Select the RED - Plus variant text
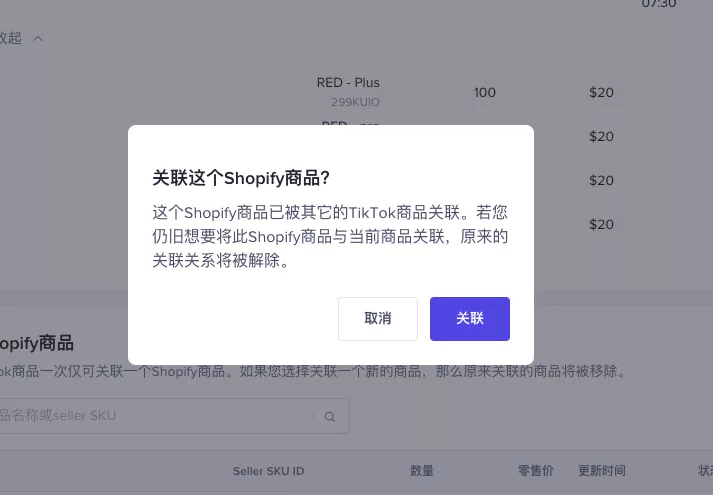 (x=348, y=83)
